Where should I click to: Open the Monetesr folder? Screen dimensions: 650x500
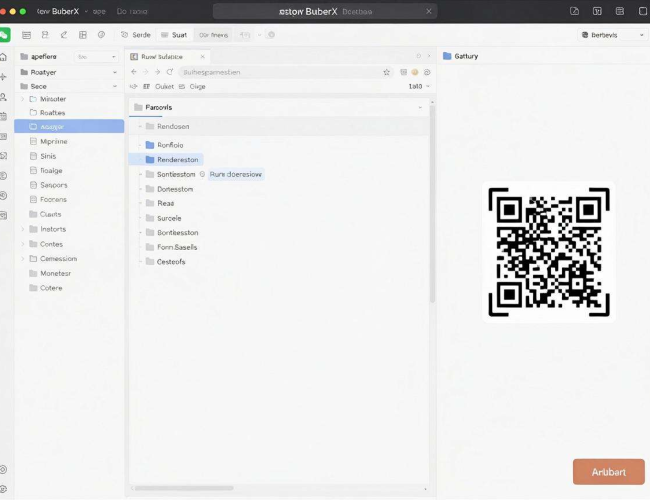55,273
